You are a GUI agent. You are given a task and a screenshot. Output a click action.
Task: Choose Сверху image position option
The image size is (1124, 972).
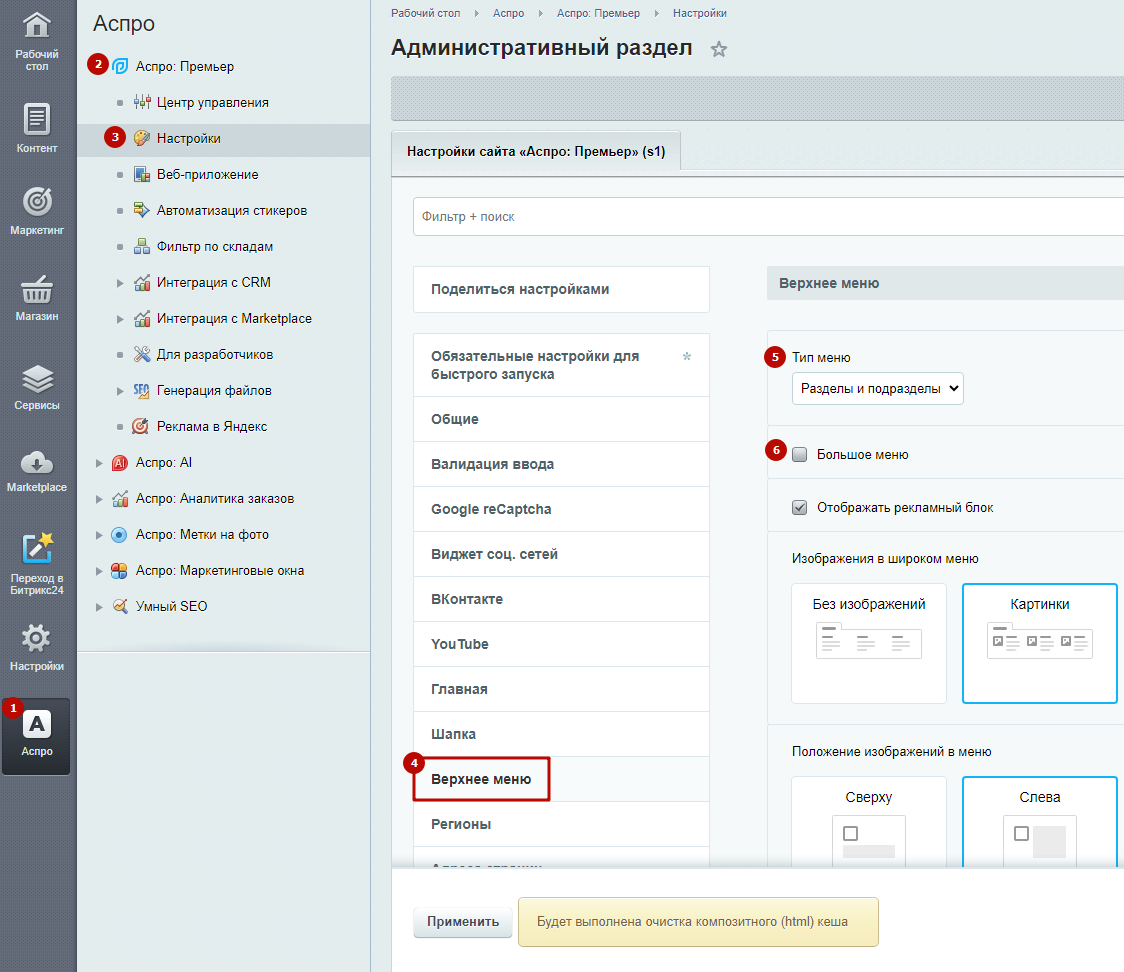click(869, 822)
